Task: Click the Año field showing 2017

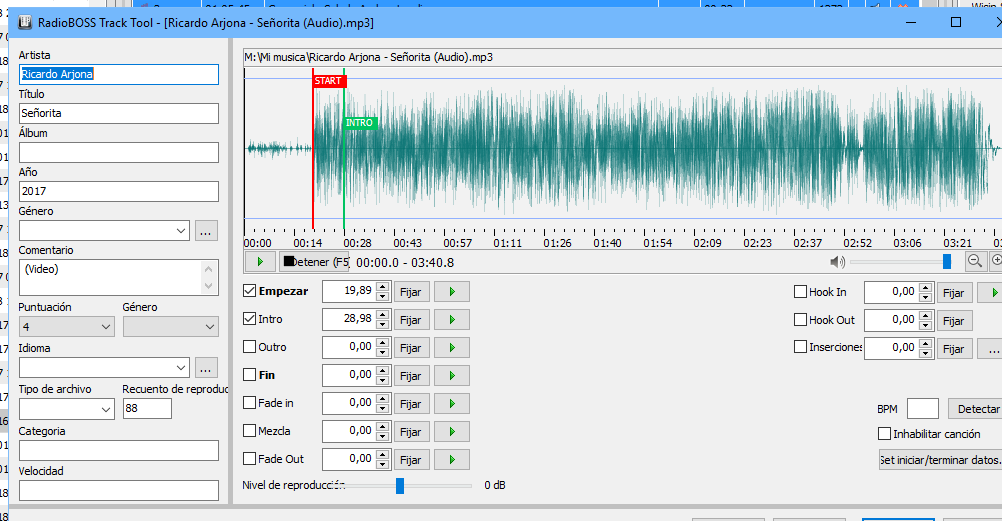Action: point(119,191)
